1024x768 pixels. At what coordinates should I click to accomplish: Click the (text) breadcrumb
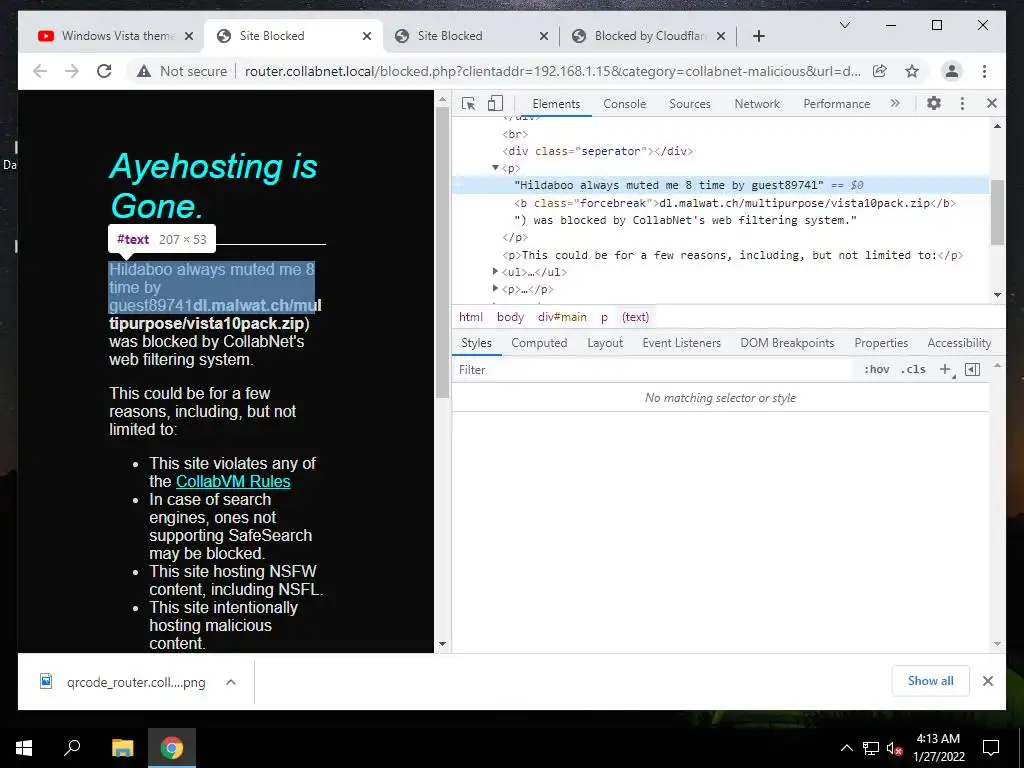(x=635, y=317)
